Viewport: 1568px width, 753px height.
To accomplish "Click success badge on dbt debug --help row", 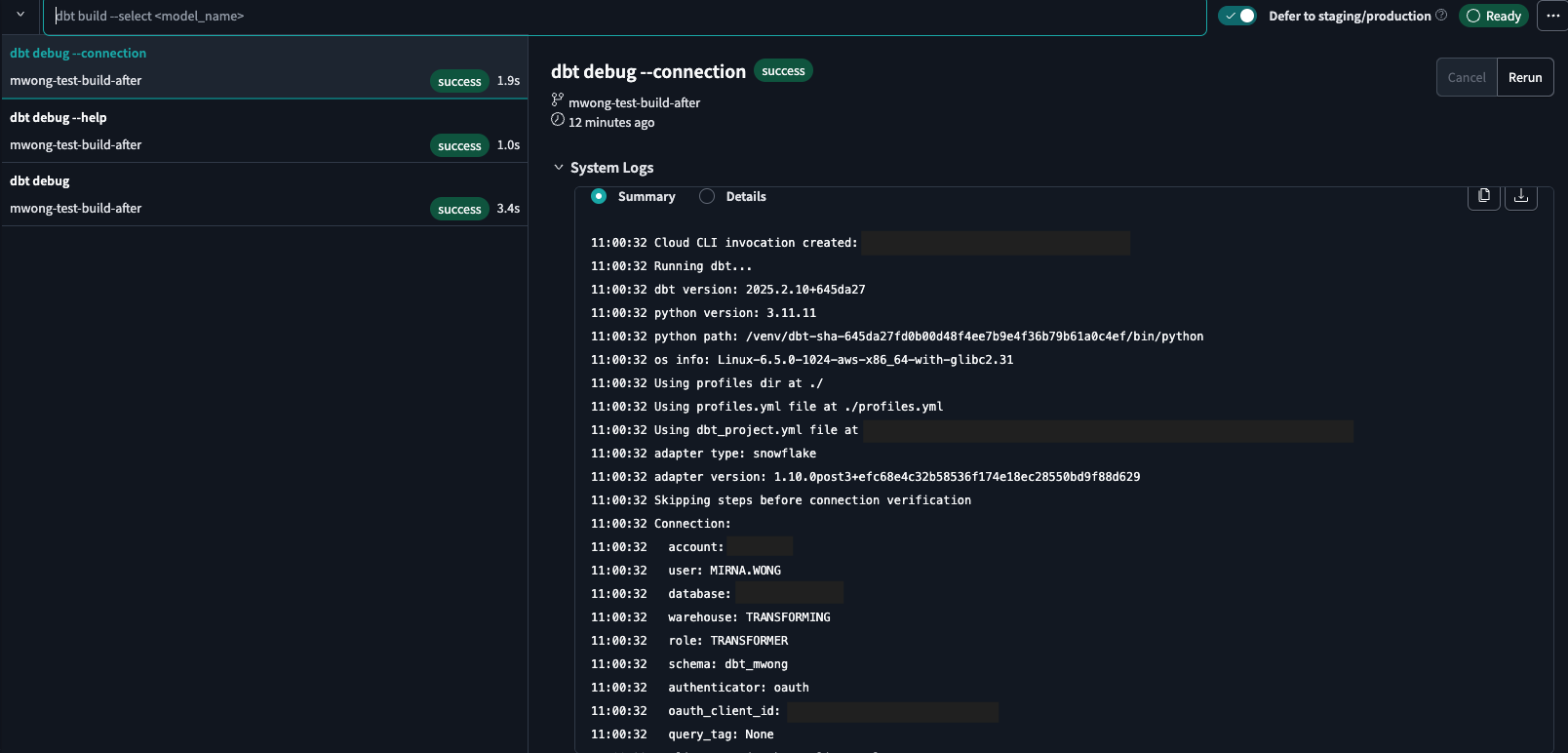I will (459, 145).
